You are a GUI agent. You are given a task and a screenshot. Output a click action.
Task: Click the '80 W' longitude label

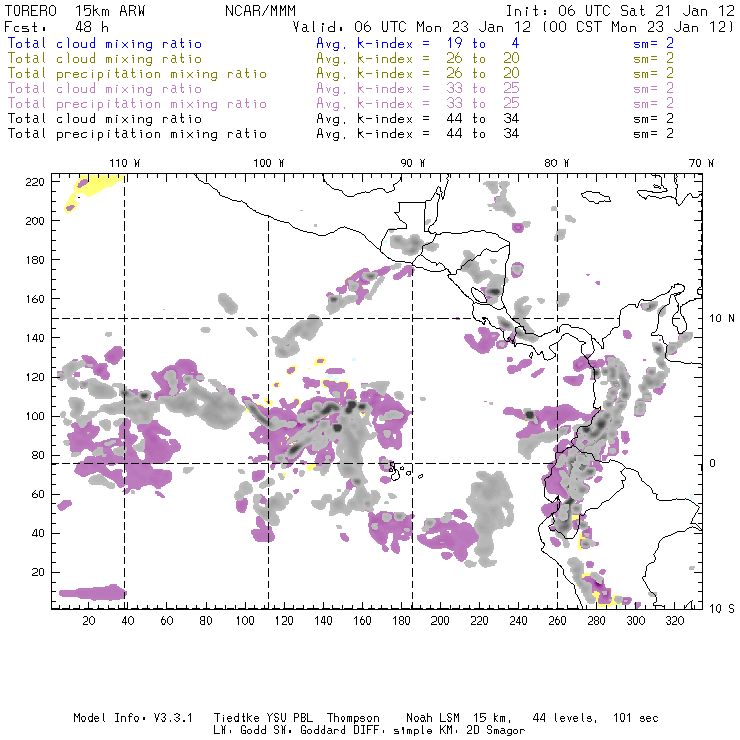coord(557,163)
